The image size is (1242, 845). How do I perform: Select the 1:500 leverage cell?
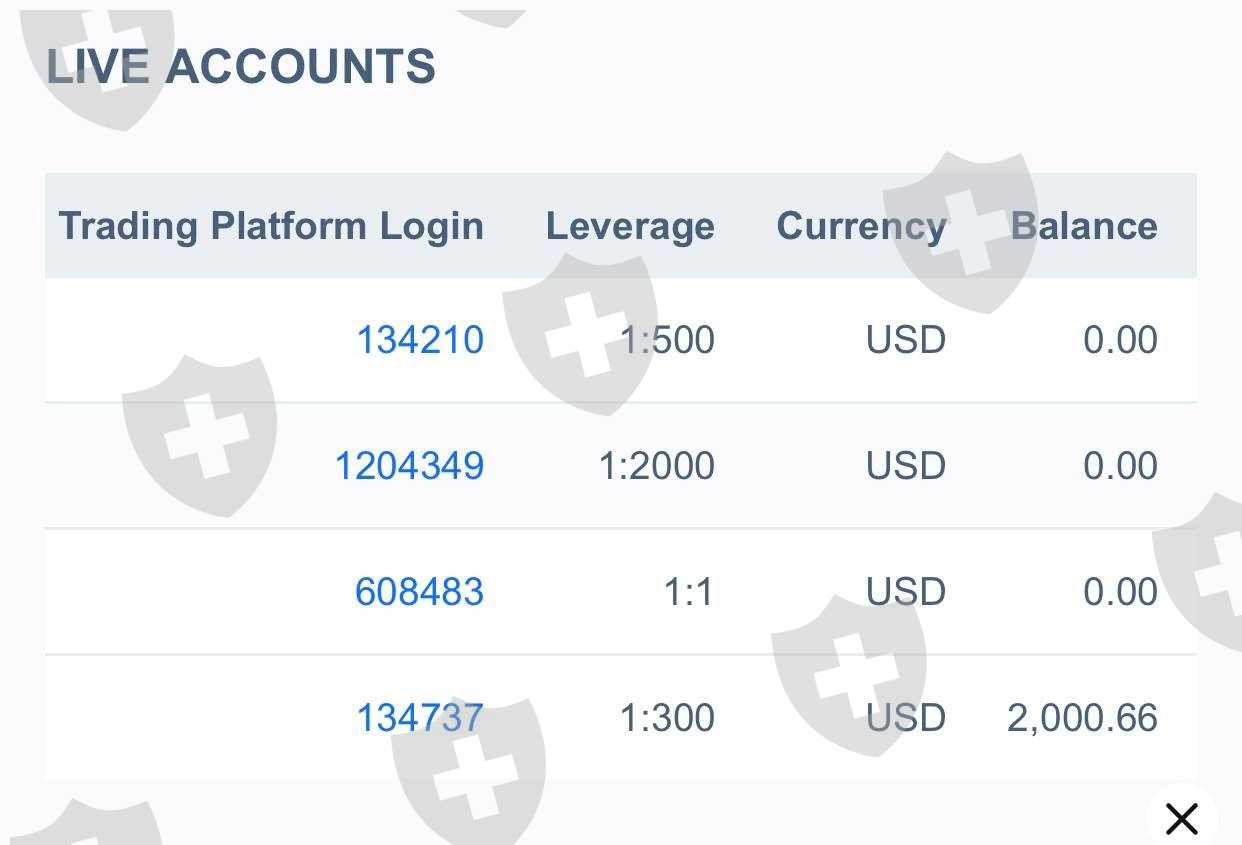point(667,340)
